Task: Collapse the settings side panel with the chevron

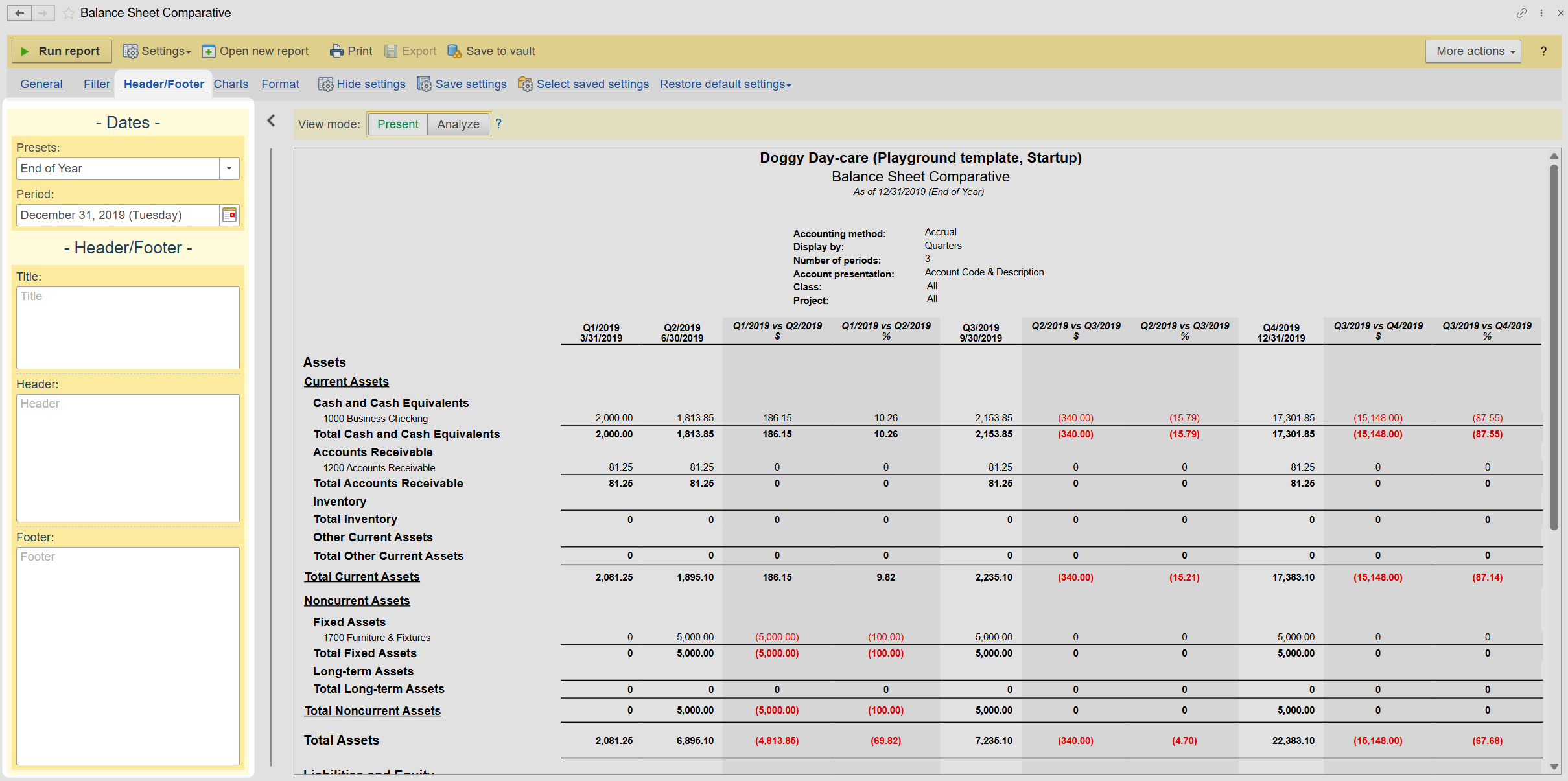Action: pyautogui.click(x=272, y=121)
